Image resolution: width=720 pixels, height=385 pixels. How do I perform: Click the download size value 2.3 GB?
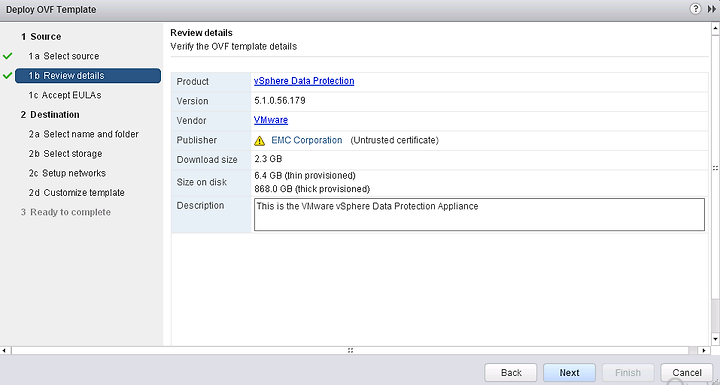[x=268, y=159]
